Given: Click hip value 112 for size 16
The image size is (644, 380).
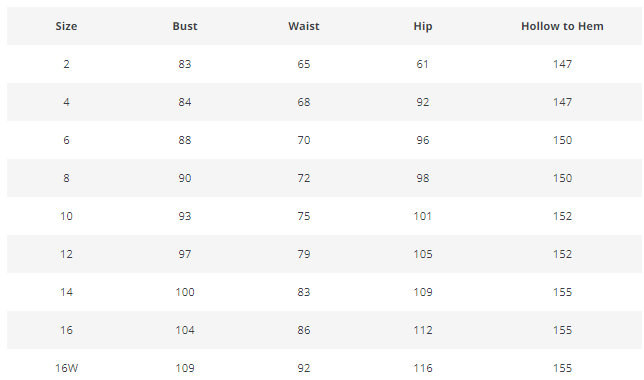Looking at the screenshot, I should coord(423,330).
